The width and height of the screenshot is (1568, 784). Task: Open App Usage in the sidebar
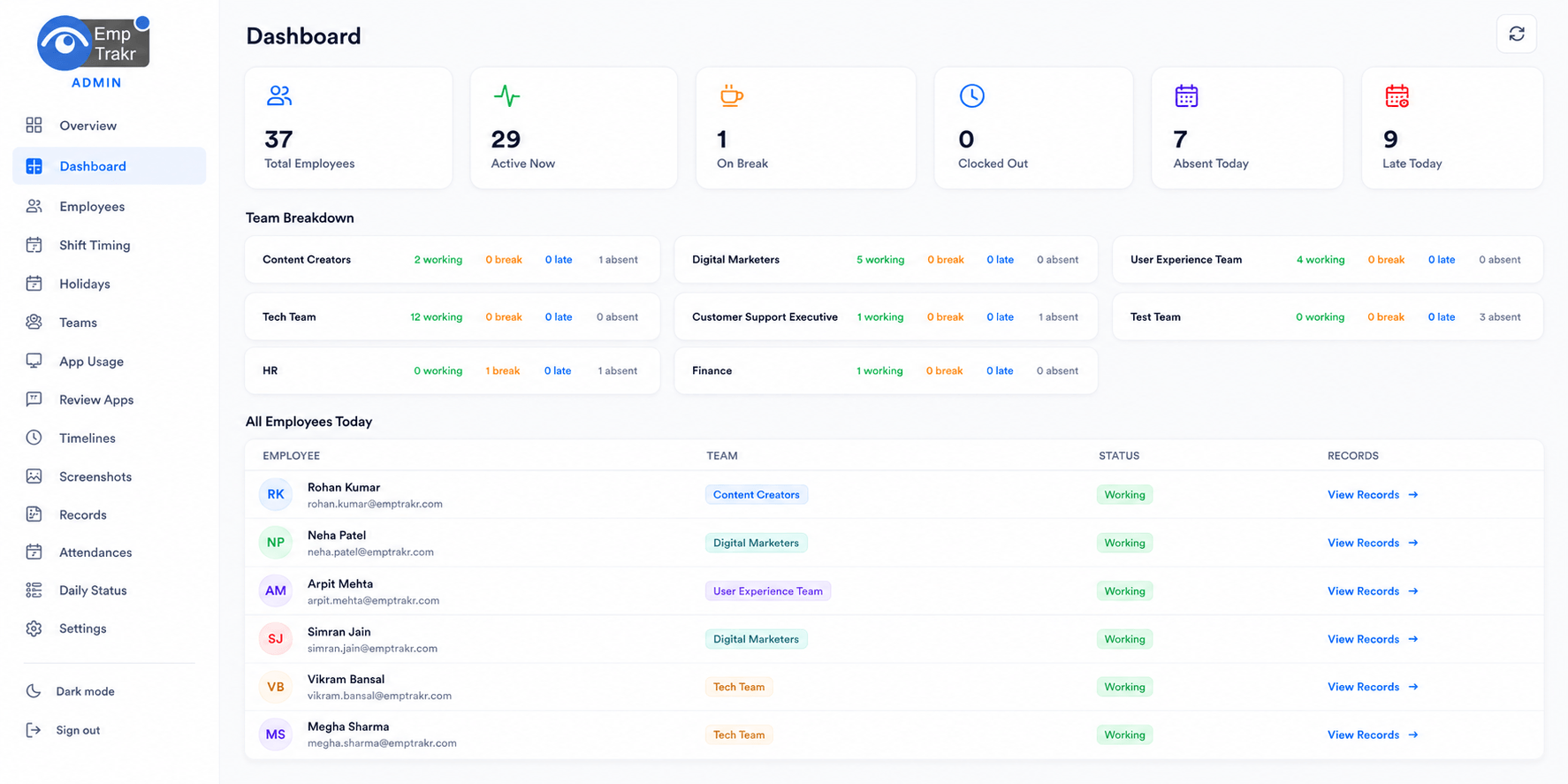click(109, 361)
